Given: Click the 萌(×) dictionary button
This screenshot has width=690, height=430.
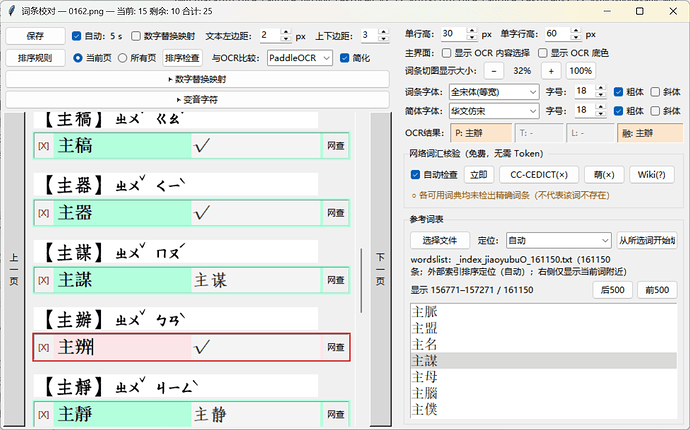Looking at the screenshot, I should (604, 175).
